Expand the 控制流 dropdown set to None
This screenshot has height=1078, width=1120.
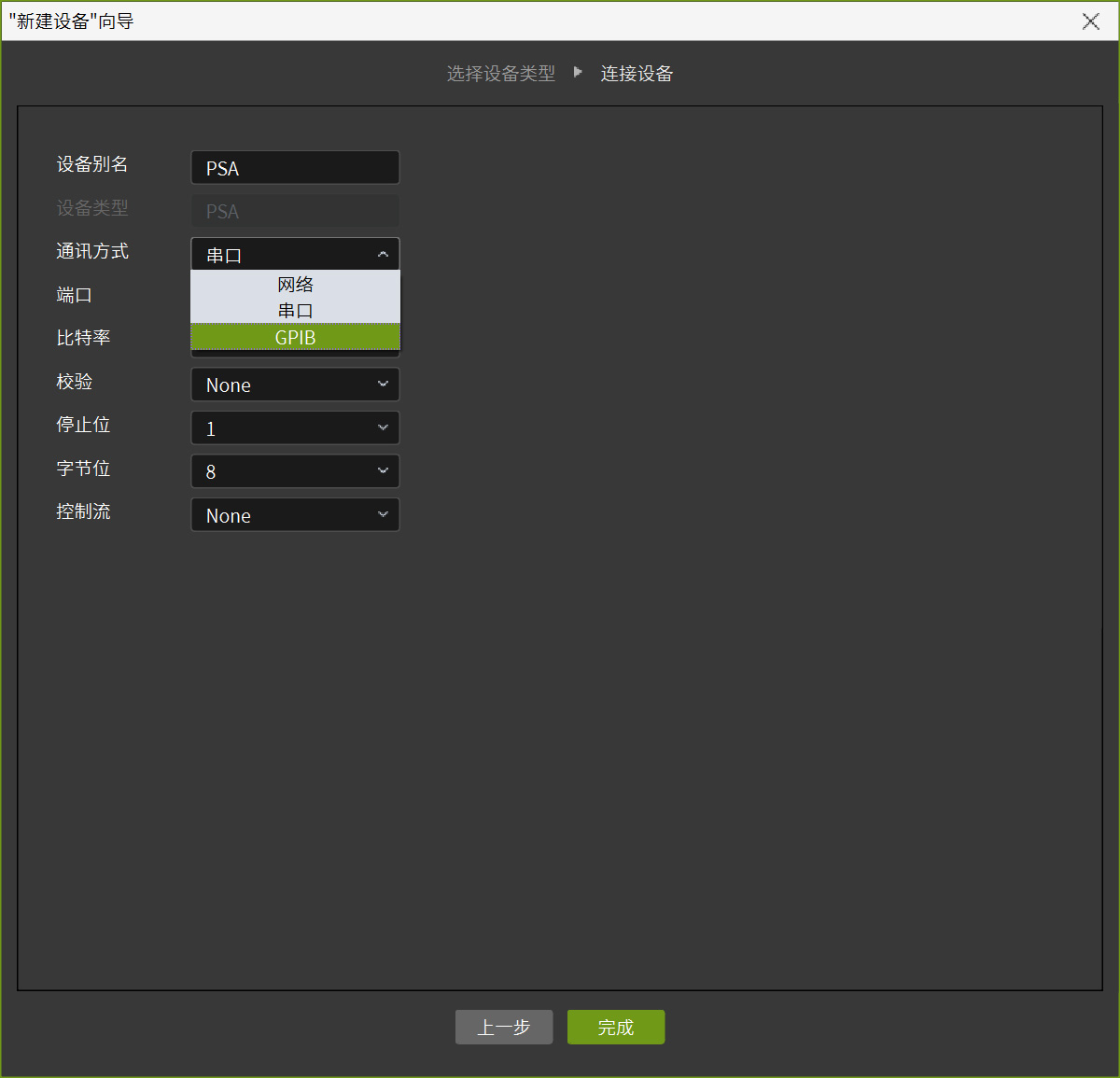295,515
